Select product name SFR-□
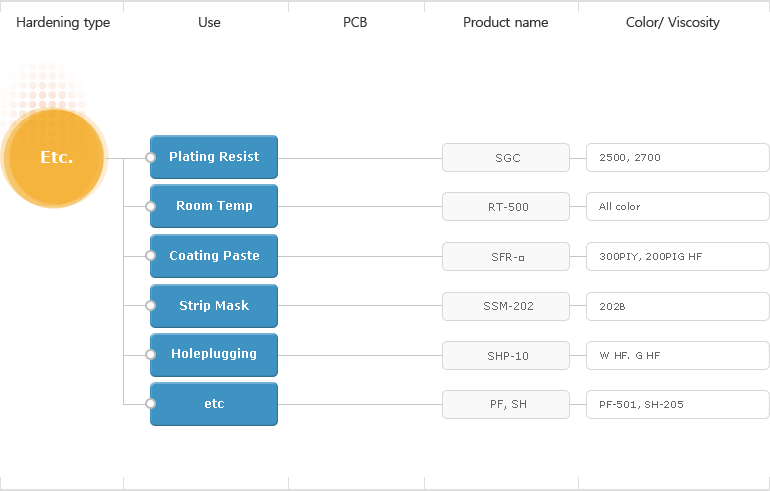Image resolution: width=770 pixels, height=491 pixels. pos(506,256)
